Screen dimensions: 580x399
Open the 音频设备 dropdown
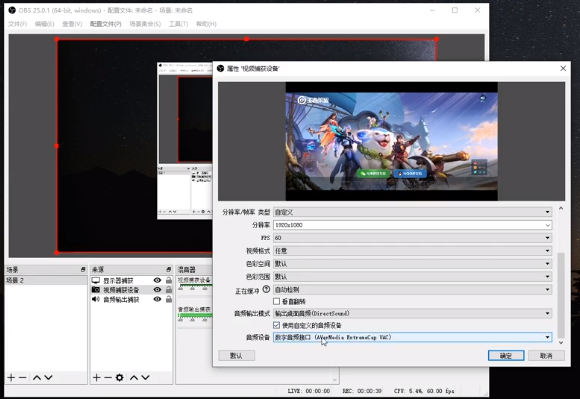pos(412,337)
